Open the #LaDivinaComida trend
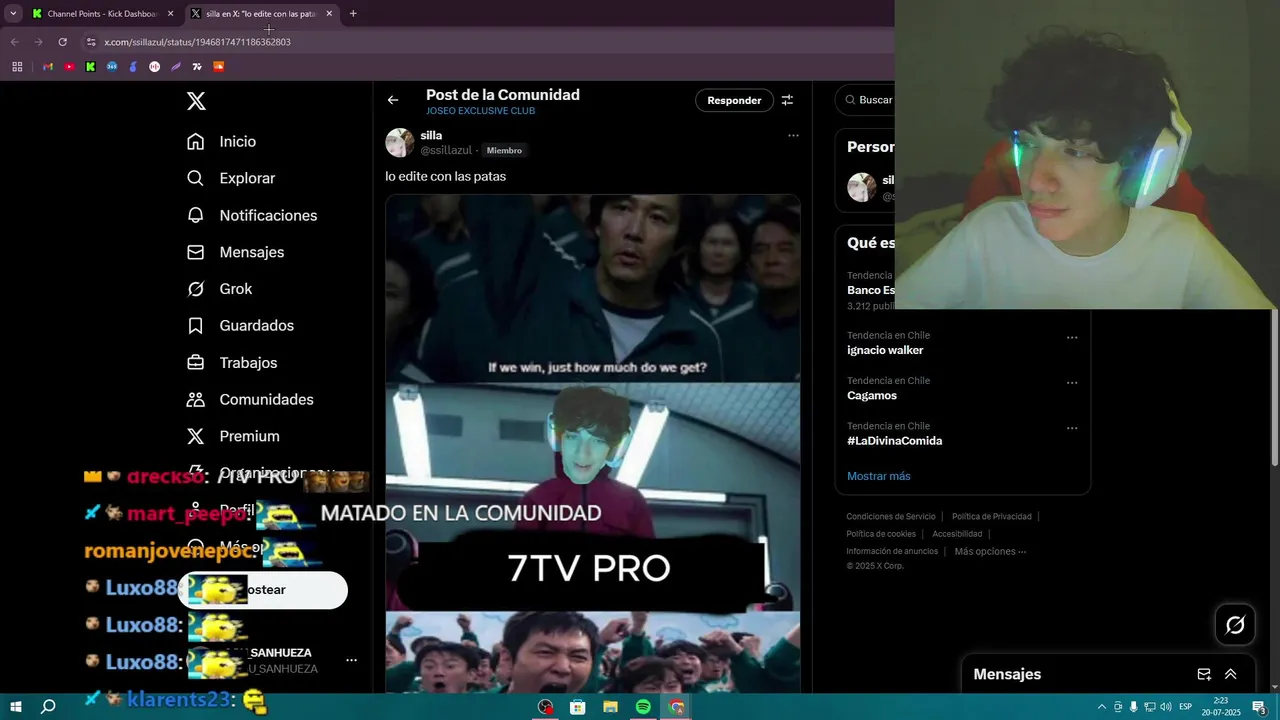 click(894, 440)
